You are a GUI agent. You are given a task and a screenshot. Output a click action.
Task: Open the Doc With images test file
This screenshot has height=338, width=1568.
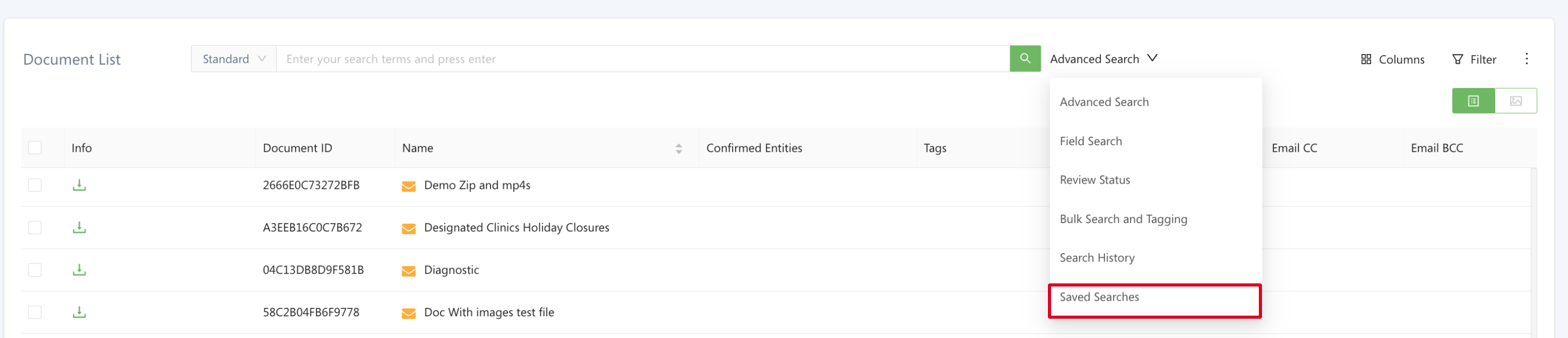pos(489,313)
